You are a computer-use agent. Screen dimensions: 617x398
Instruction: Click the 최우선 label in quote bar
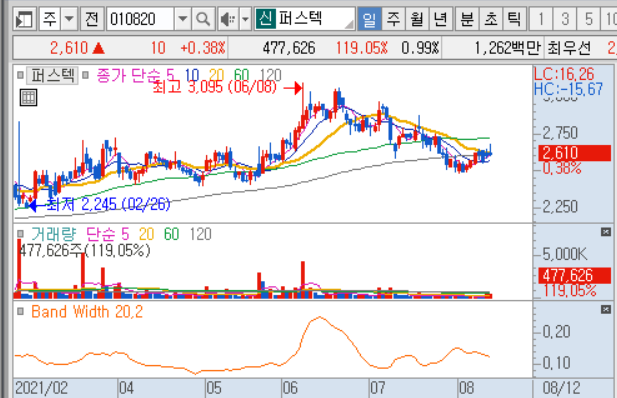tap(569, 48)
